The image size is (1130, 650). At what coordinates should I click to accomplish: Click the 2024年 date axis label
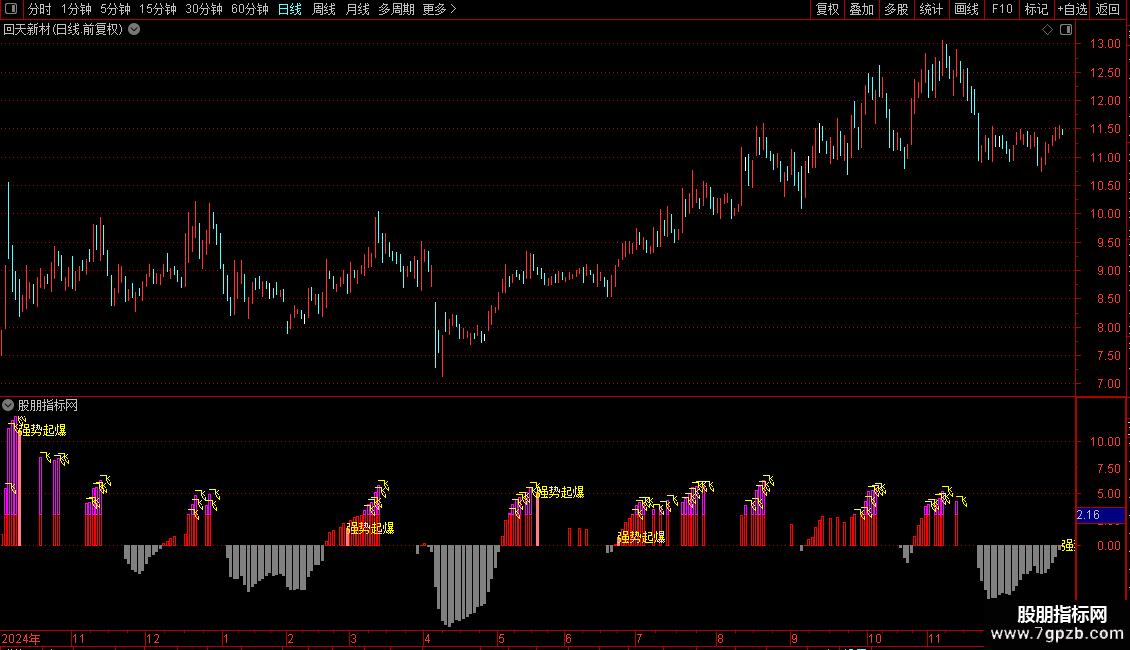click(21, 639)
